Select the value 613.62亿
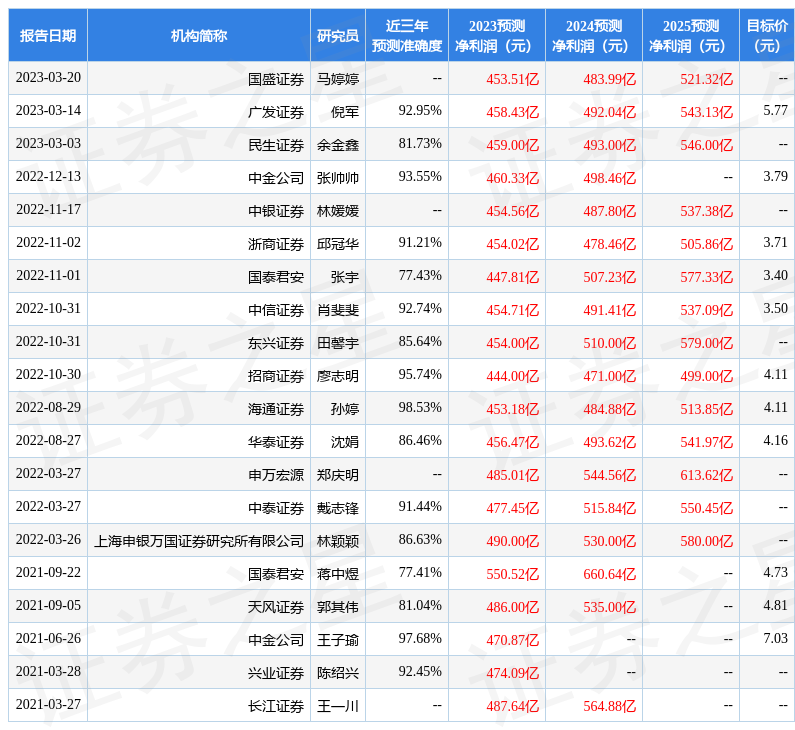The image size is (795, 730). (x=707, y=474)
